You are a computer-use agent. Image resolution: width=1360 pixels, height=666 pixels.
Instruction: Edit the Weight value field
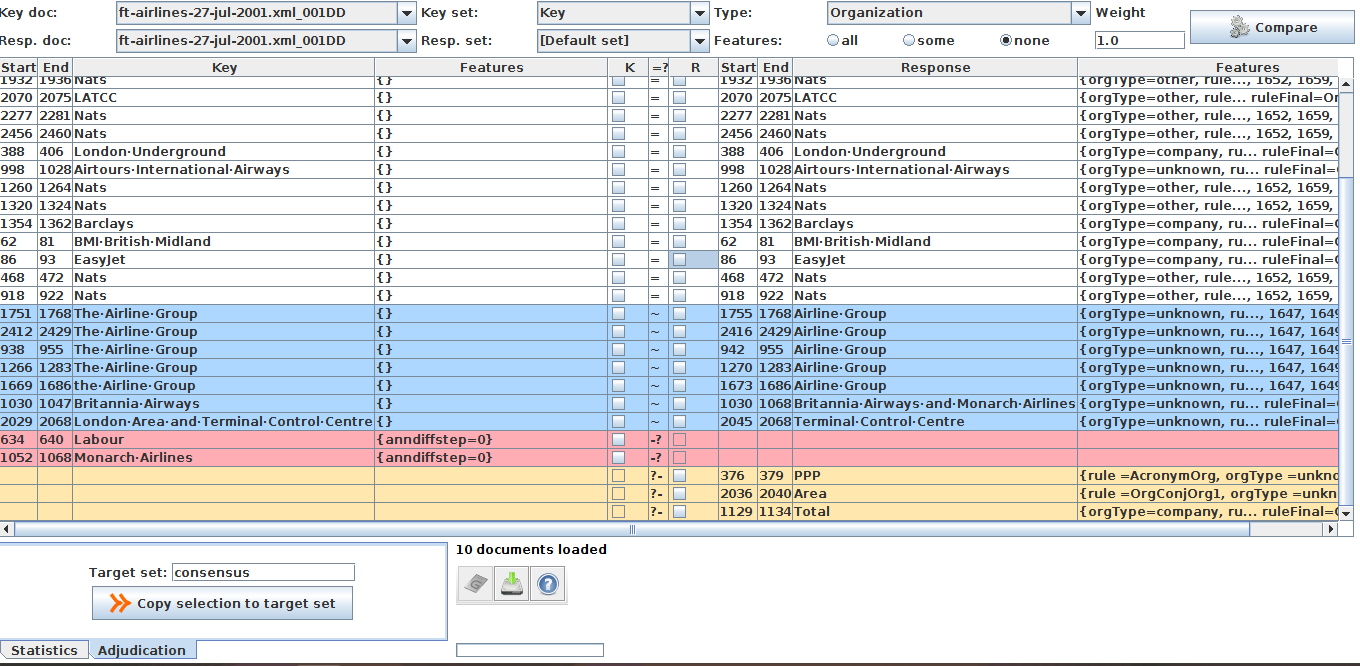pyautogui.click(x=1140, y=40)
